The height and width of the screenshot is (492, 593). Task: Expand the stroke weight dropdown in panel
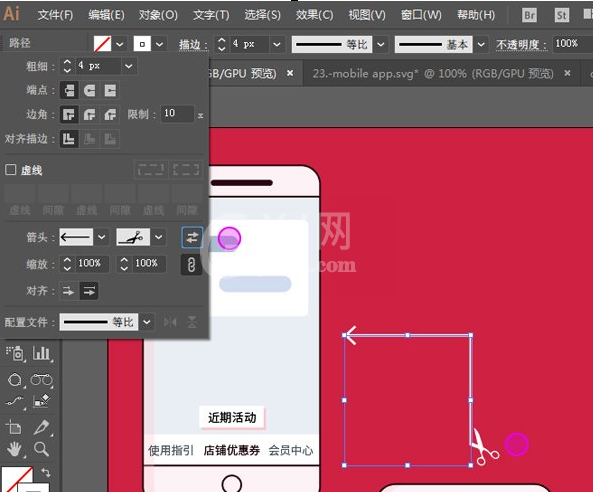pyautogui.click(x=129, y=66)
